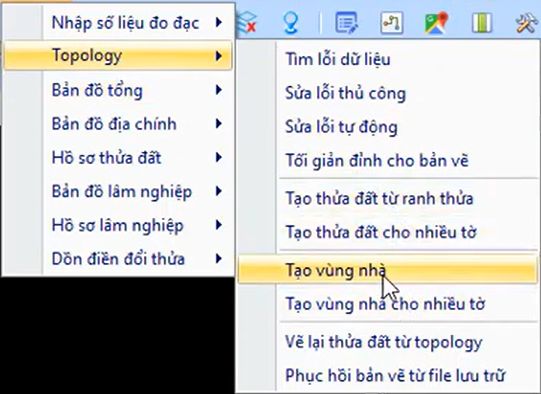This screenshot has height=394, width=541.
Task: Click the node path diagram icon
Action: click(392, 23)
